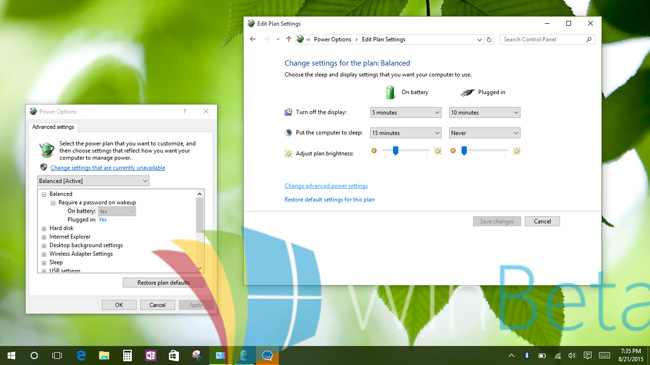The width and height of the screenshot is (650, 365).
Task: Open the orange chat bubble taskbar app
Action: click(x=267, y=355)
